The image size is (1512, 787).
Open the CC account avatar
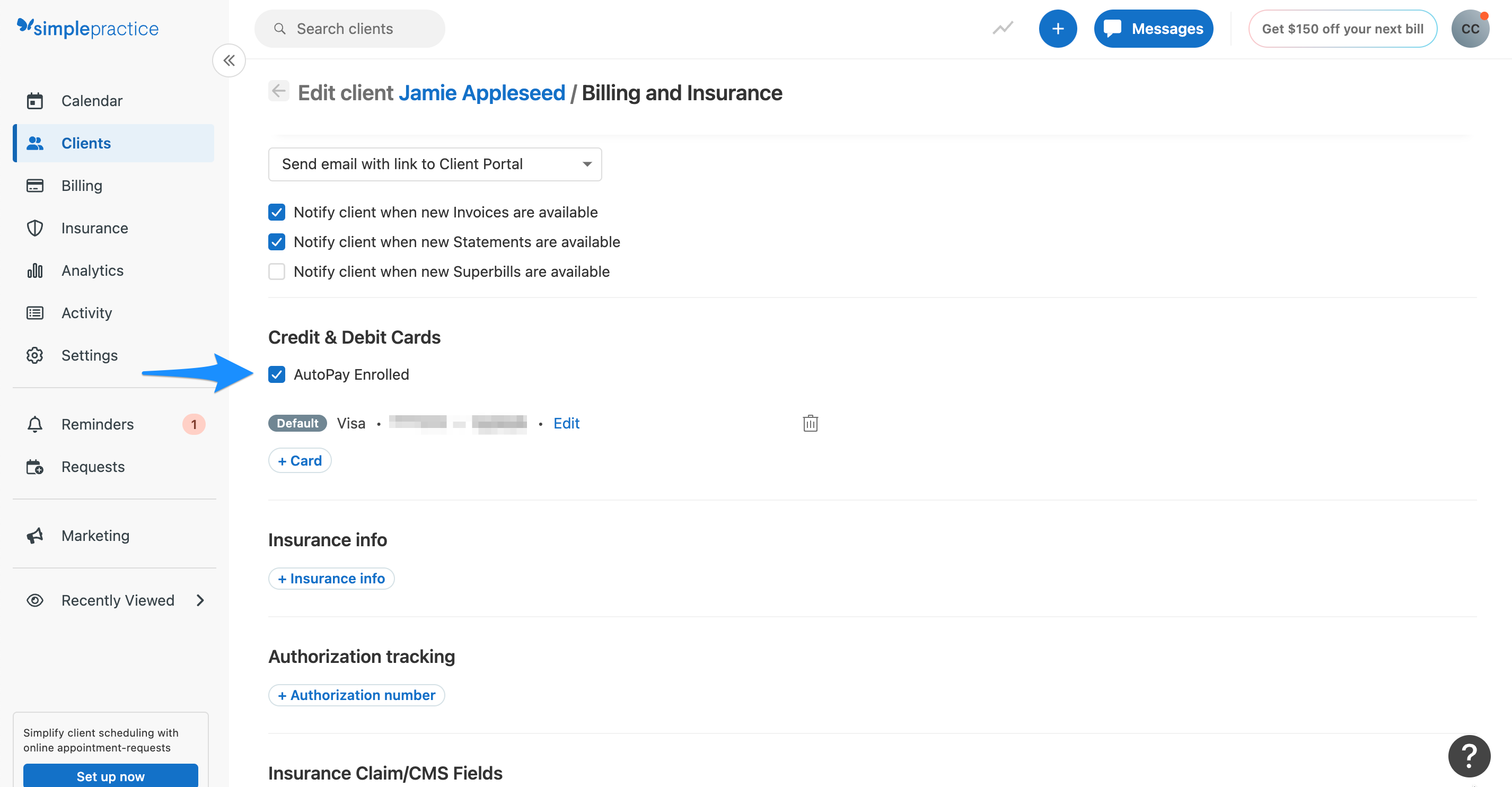(x=1470, y=28)
